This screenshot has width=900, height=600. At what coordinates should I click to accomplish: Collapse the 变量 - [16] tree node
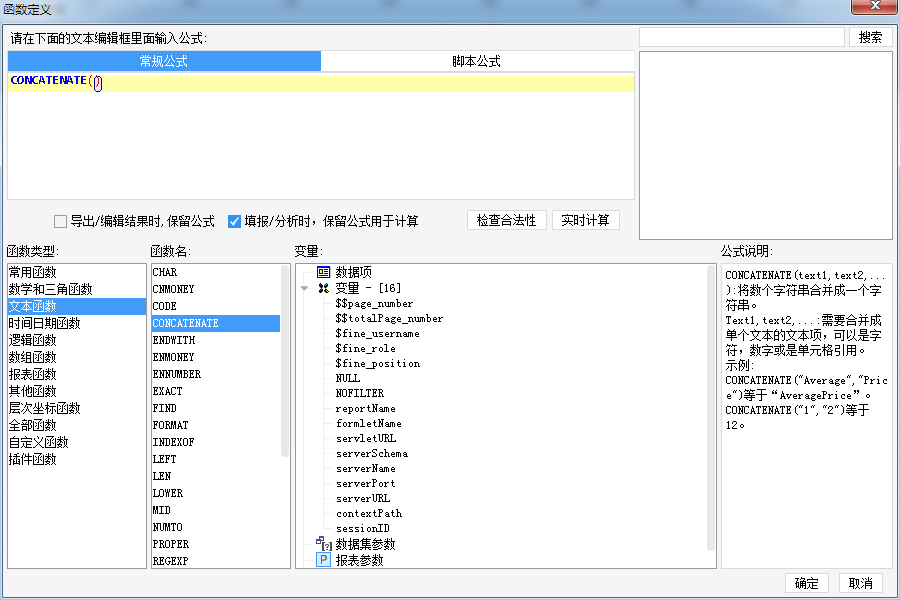pos(305,288)
